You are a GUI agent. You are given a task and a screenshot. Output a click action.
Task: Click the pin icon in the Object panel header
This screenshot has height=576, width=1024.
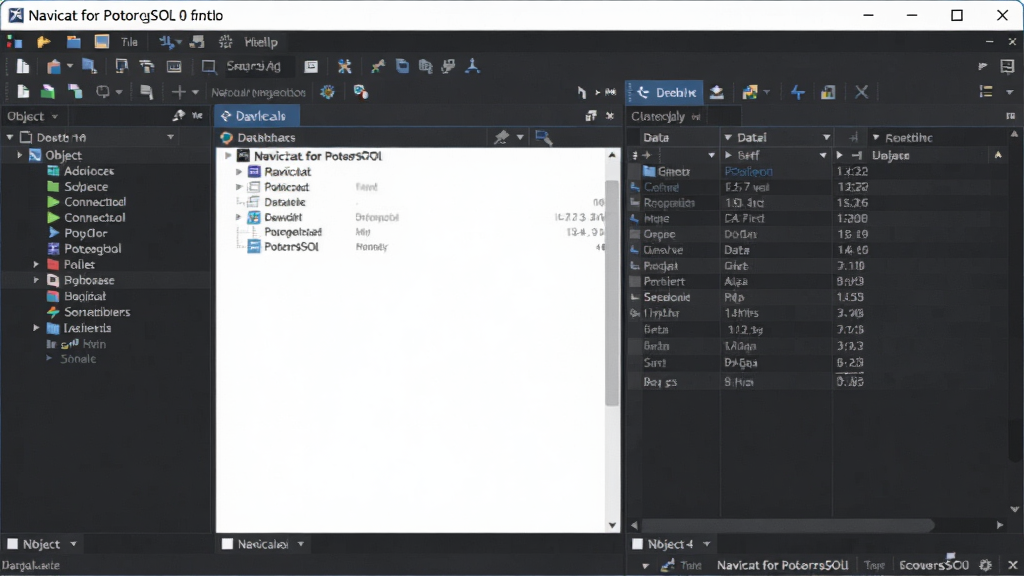[x=178, y=116]
